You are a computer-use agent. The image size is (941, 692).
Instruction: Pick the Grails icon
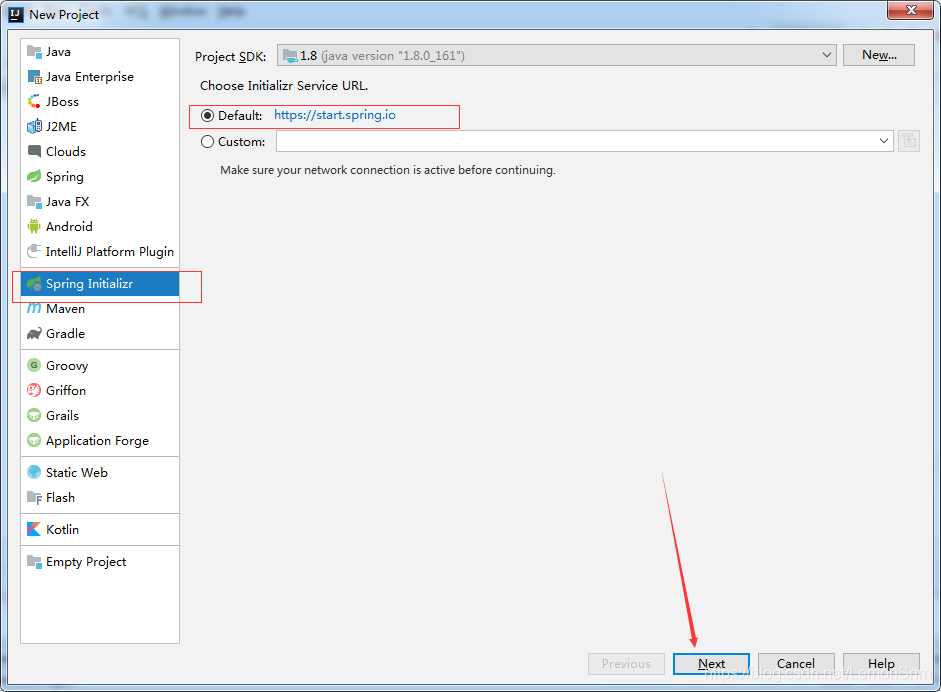pyautogui.click(x=34, y=415)
